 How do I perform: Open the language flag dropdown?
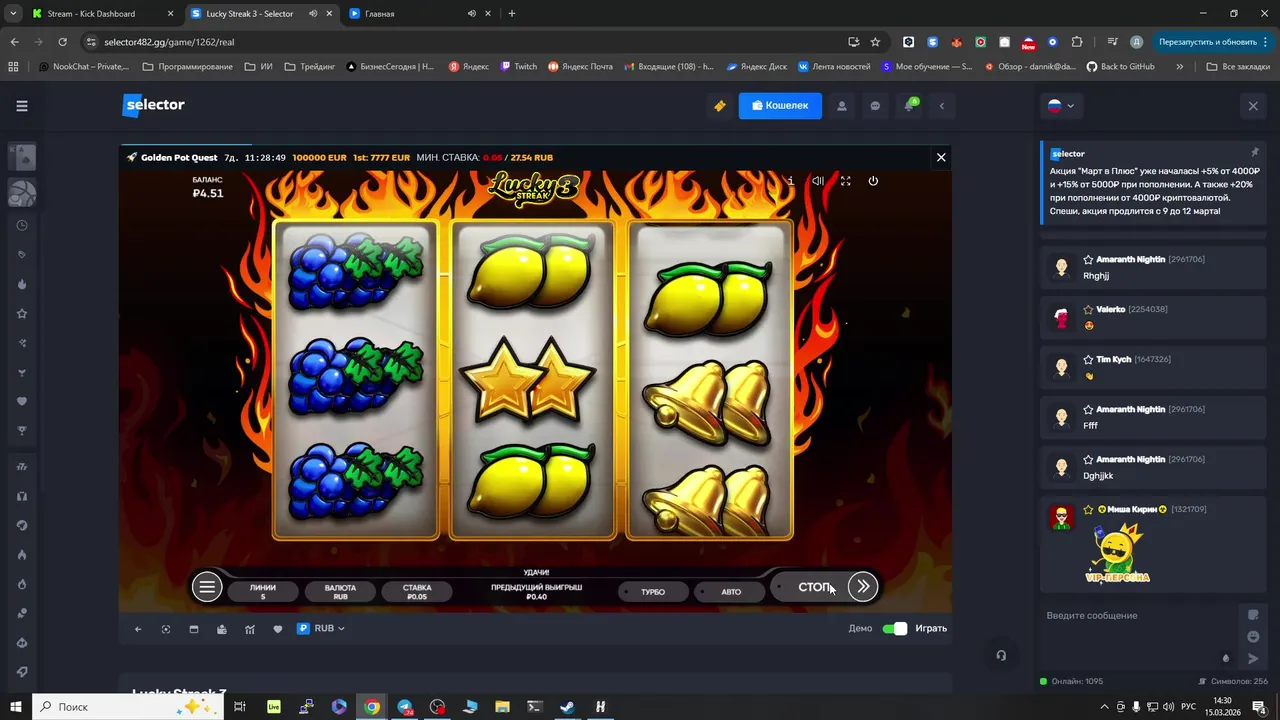[x=1060, y=106]
